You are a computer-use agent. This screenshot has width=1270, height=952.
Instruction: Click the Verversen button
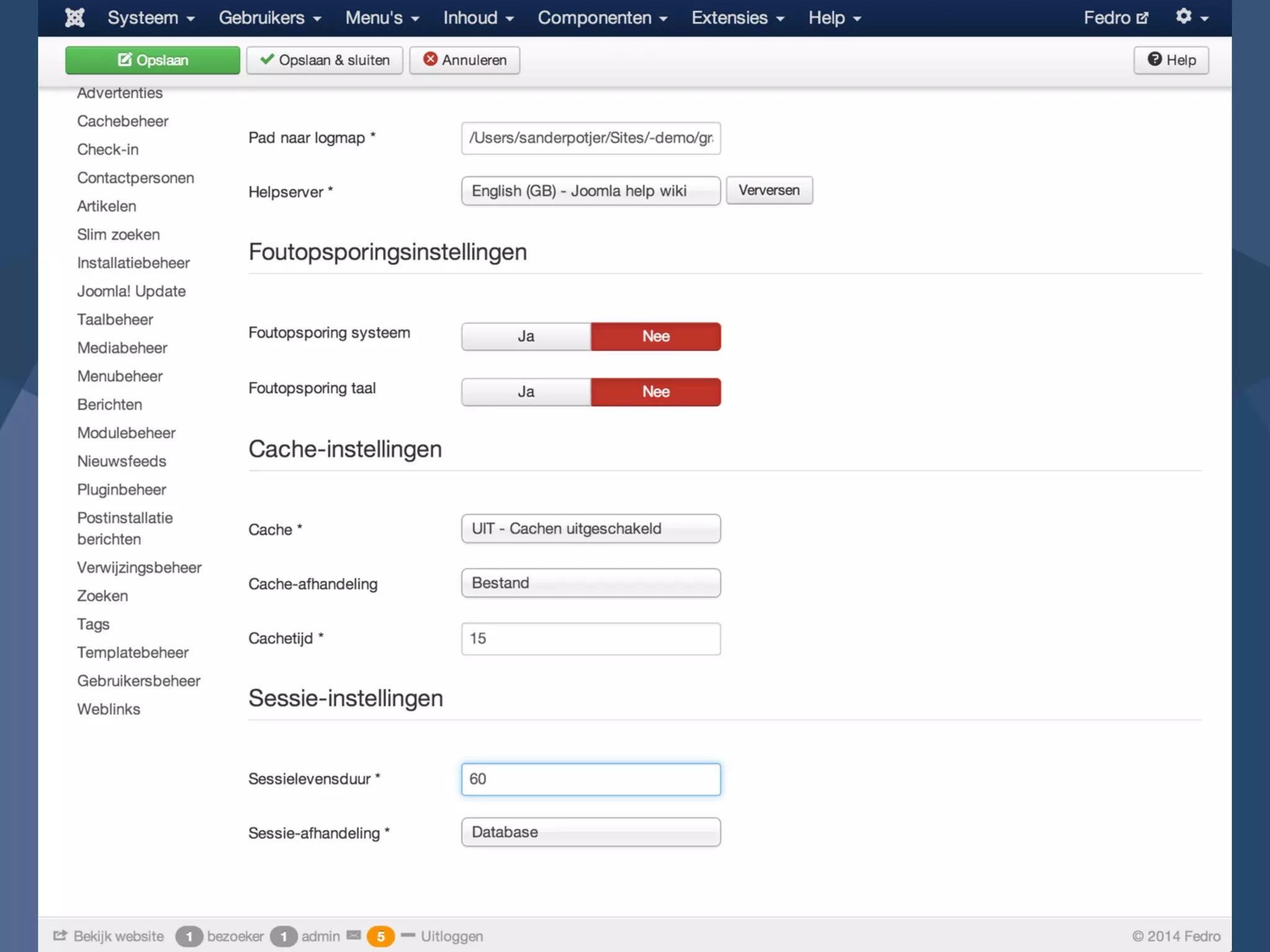(769, 190)
